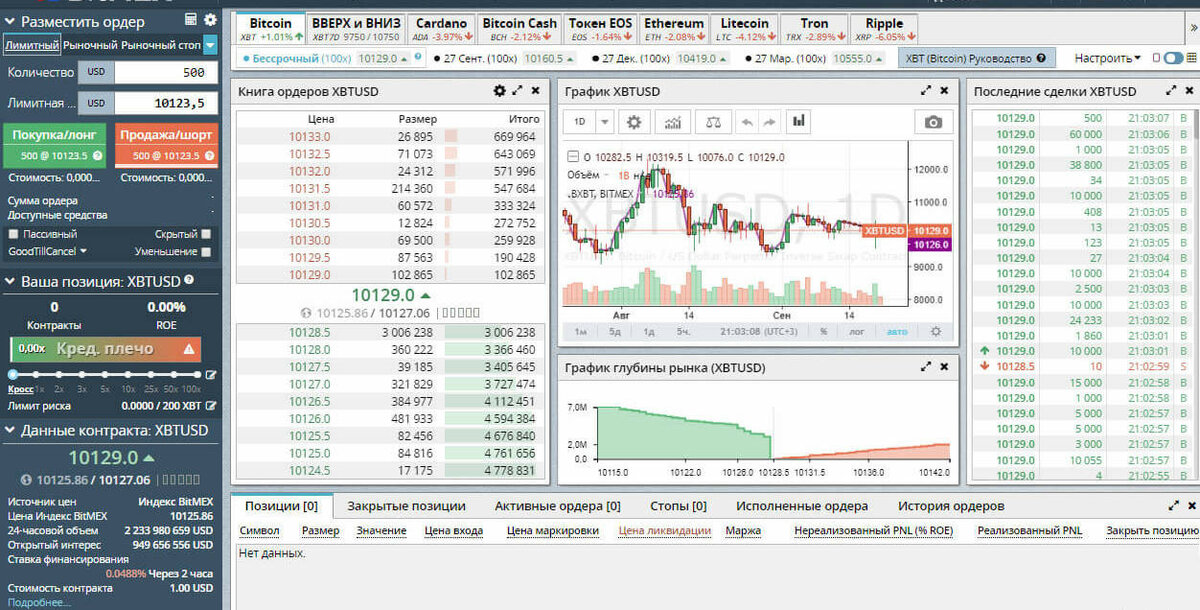Collapse the Ваша позиция section
Viewport: 1200px width, 610px height.
coord(11,282)
